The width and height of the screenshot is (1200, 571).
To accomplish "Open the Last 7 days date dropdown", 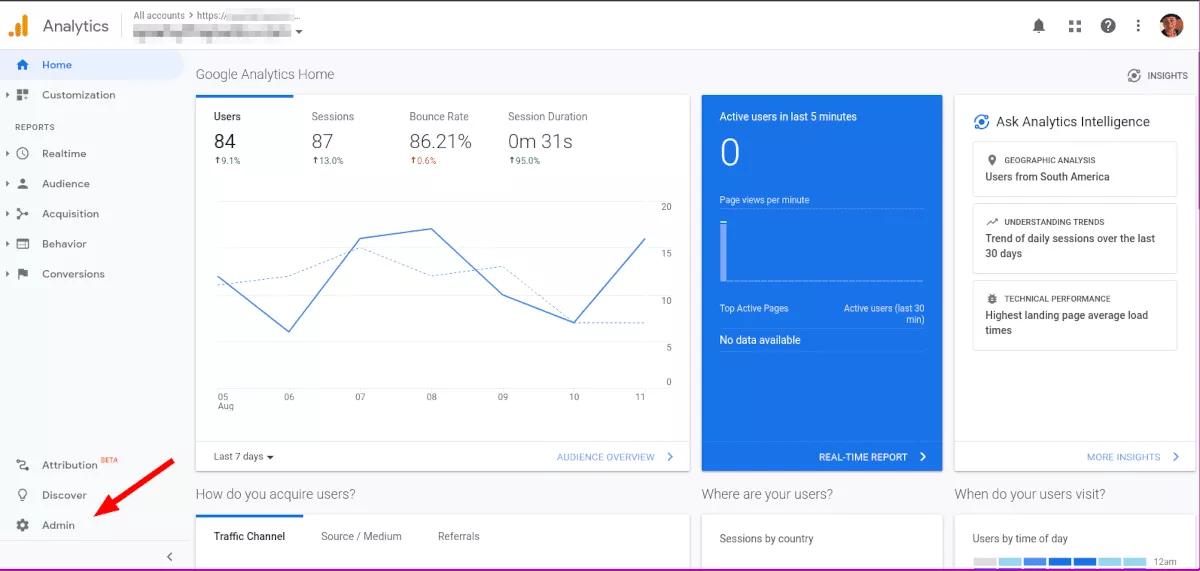I will (244, 457).
